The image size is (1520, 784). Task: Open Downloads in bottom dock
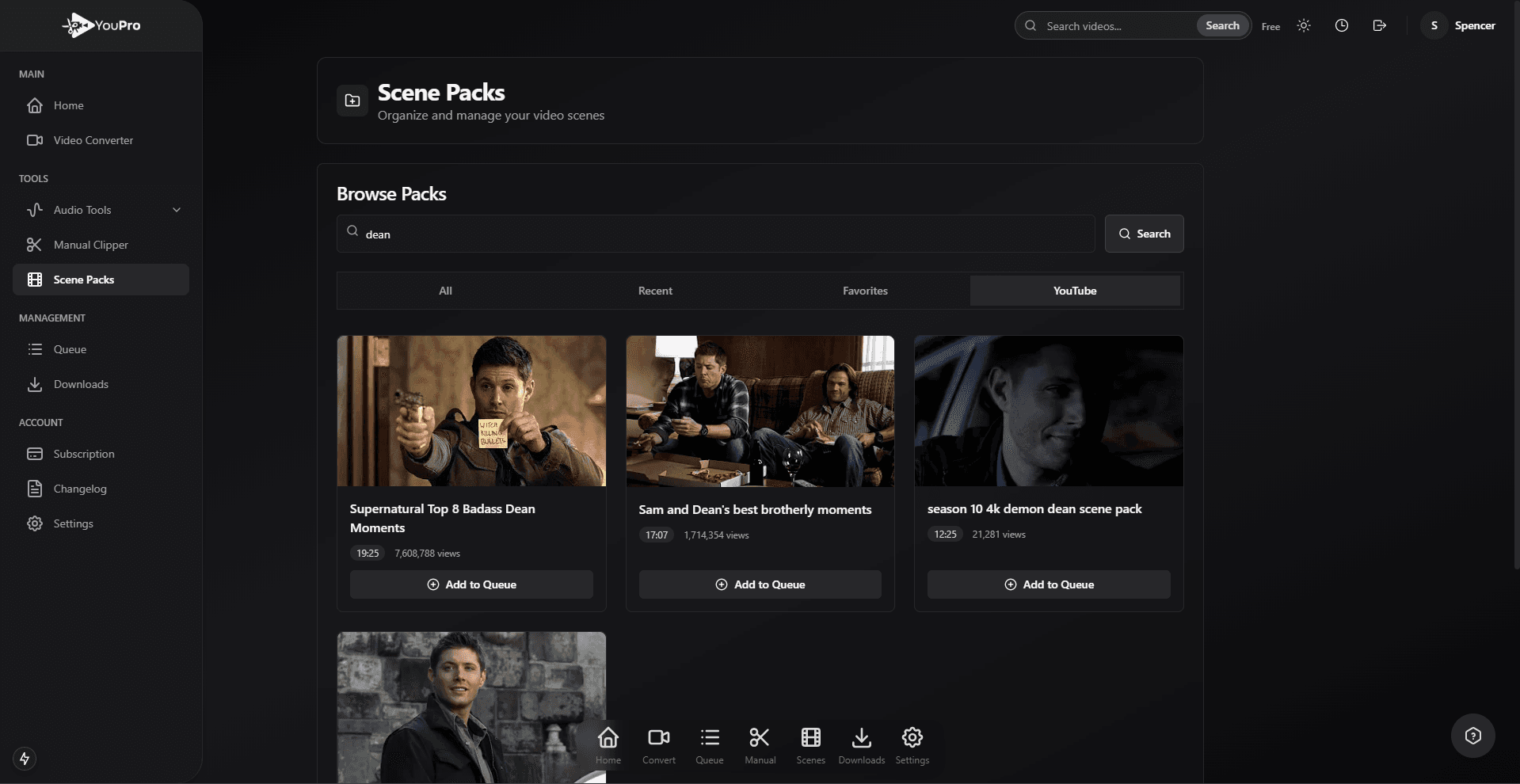click(x=862, y=745)
